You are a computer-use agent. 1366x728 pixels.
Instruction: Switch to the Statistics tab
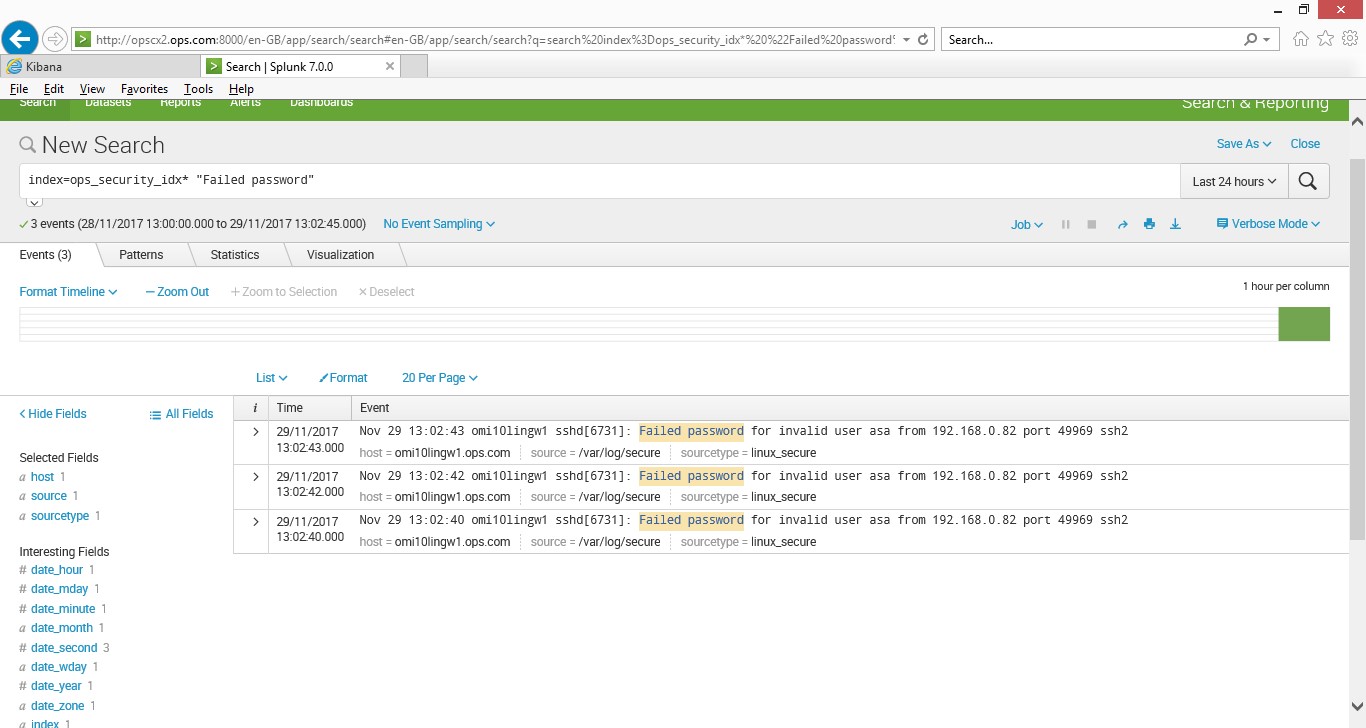(235, 254)
